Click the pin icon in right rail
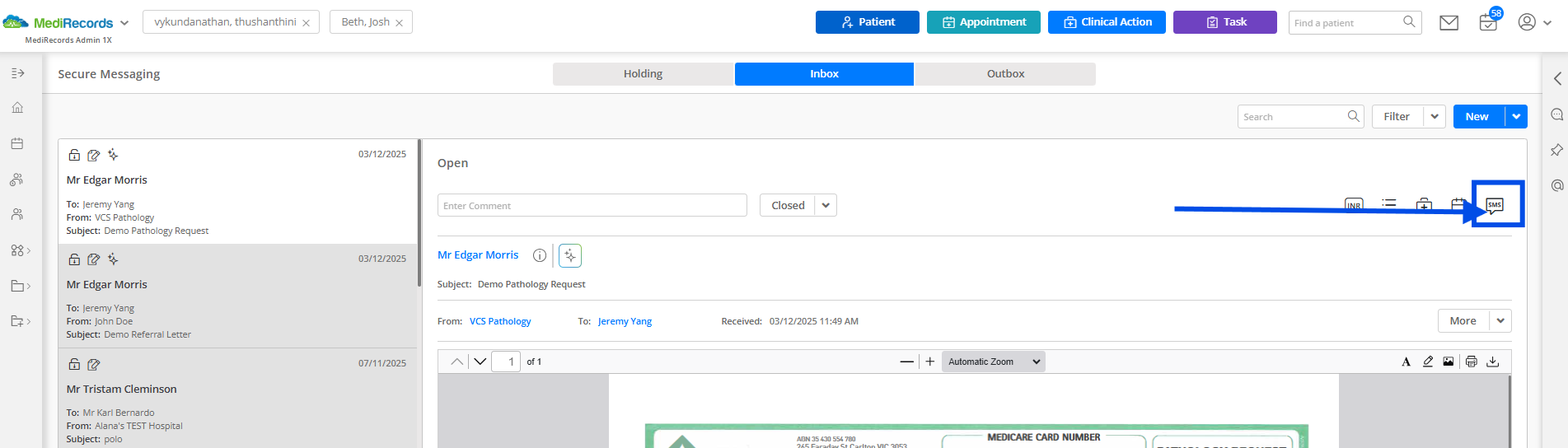The image size is (1568, 448). pos(1557,150)
